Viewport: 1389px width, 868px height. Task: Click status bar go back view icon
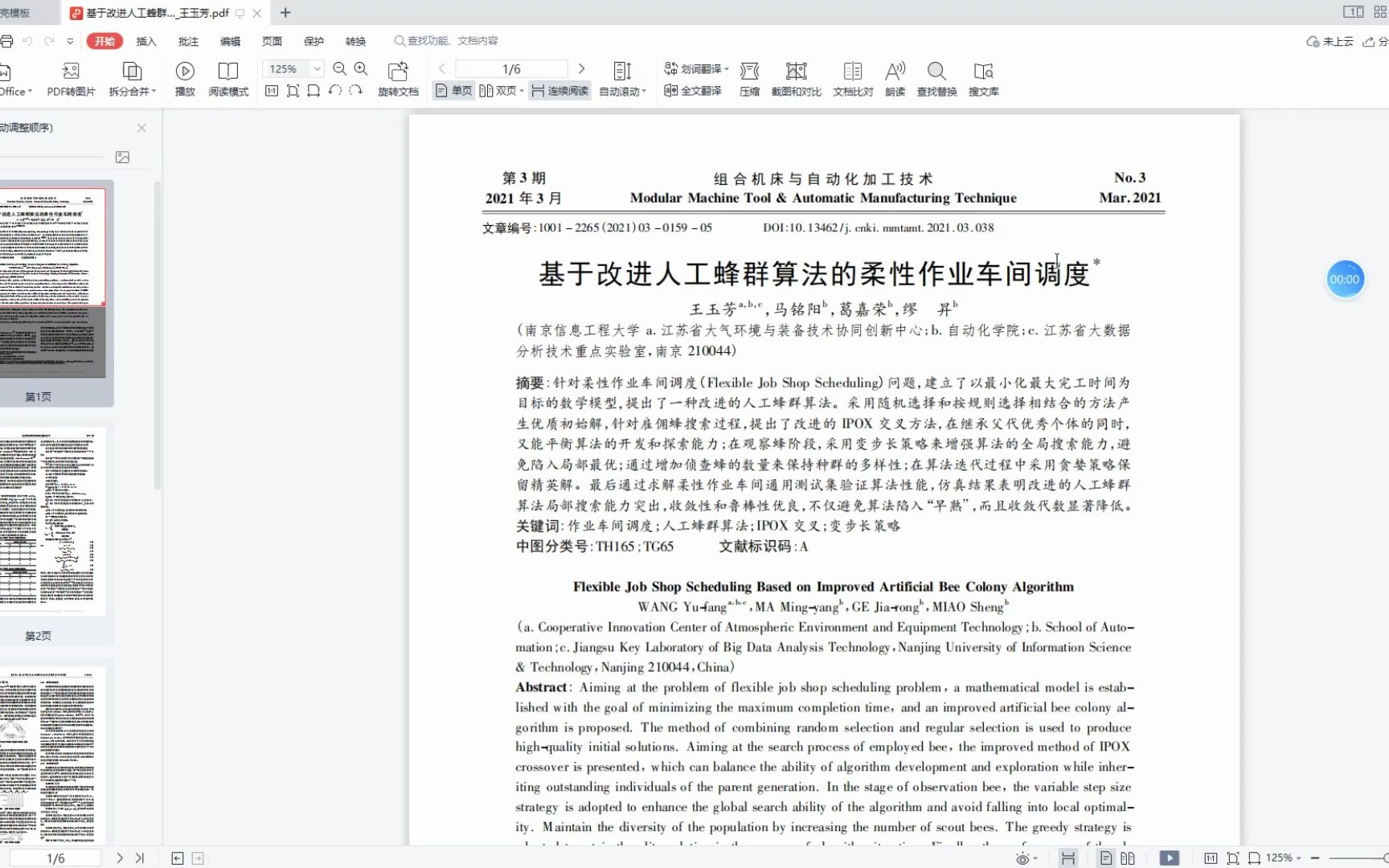[x=178, y=858]
